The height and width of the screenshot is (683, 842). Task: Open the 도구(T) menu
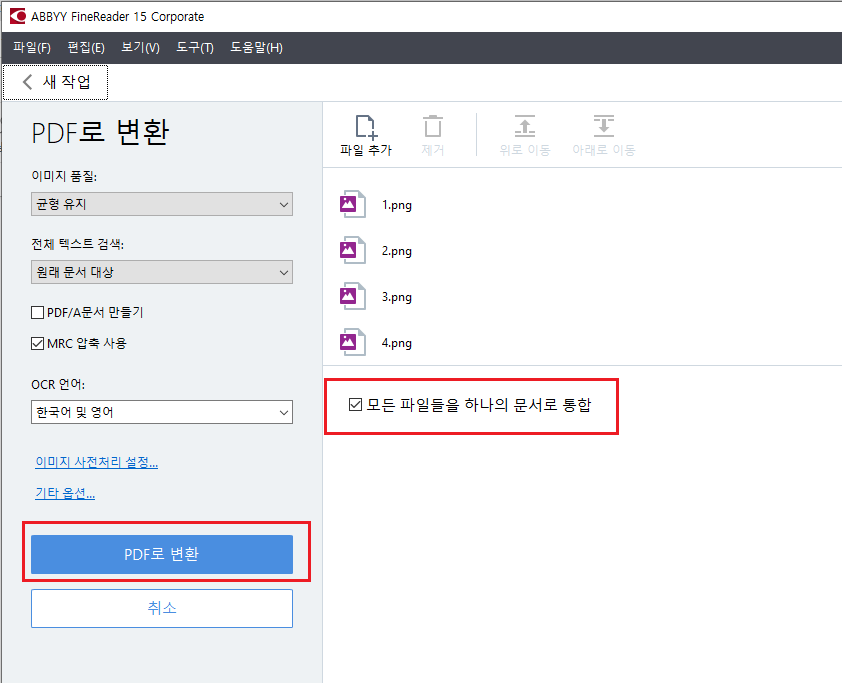pyautogui.click(x=195, y=48)
